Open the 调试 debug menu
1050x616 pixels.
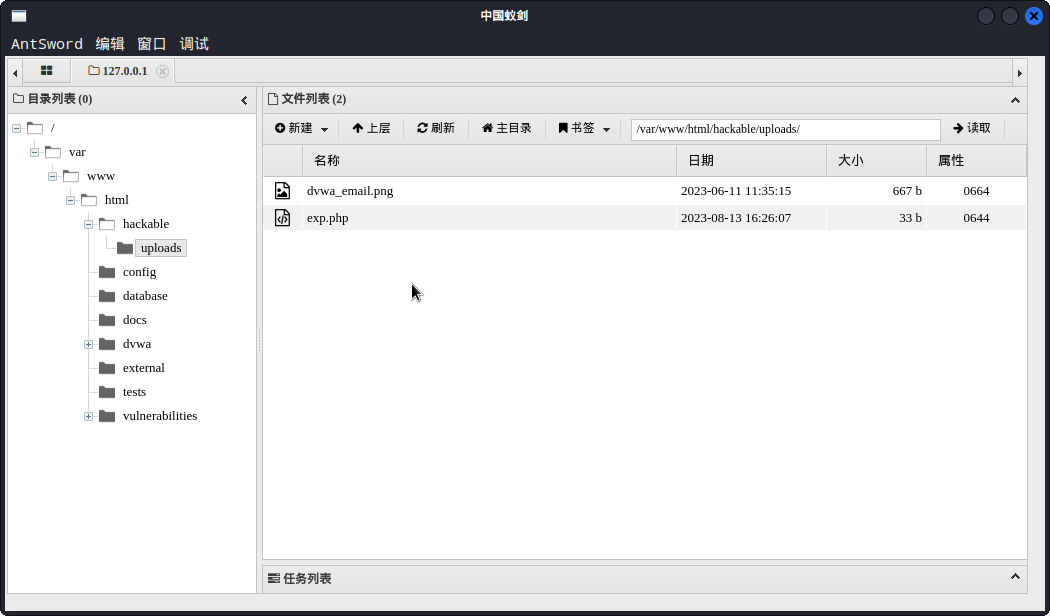click(194, 44)
